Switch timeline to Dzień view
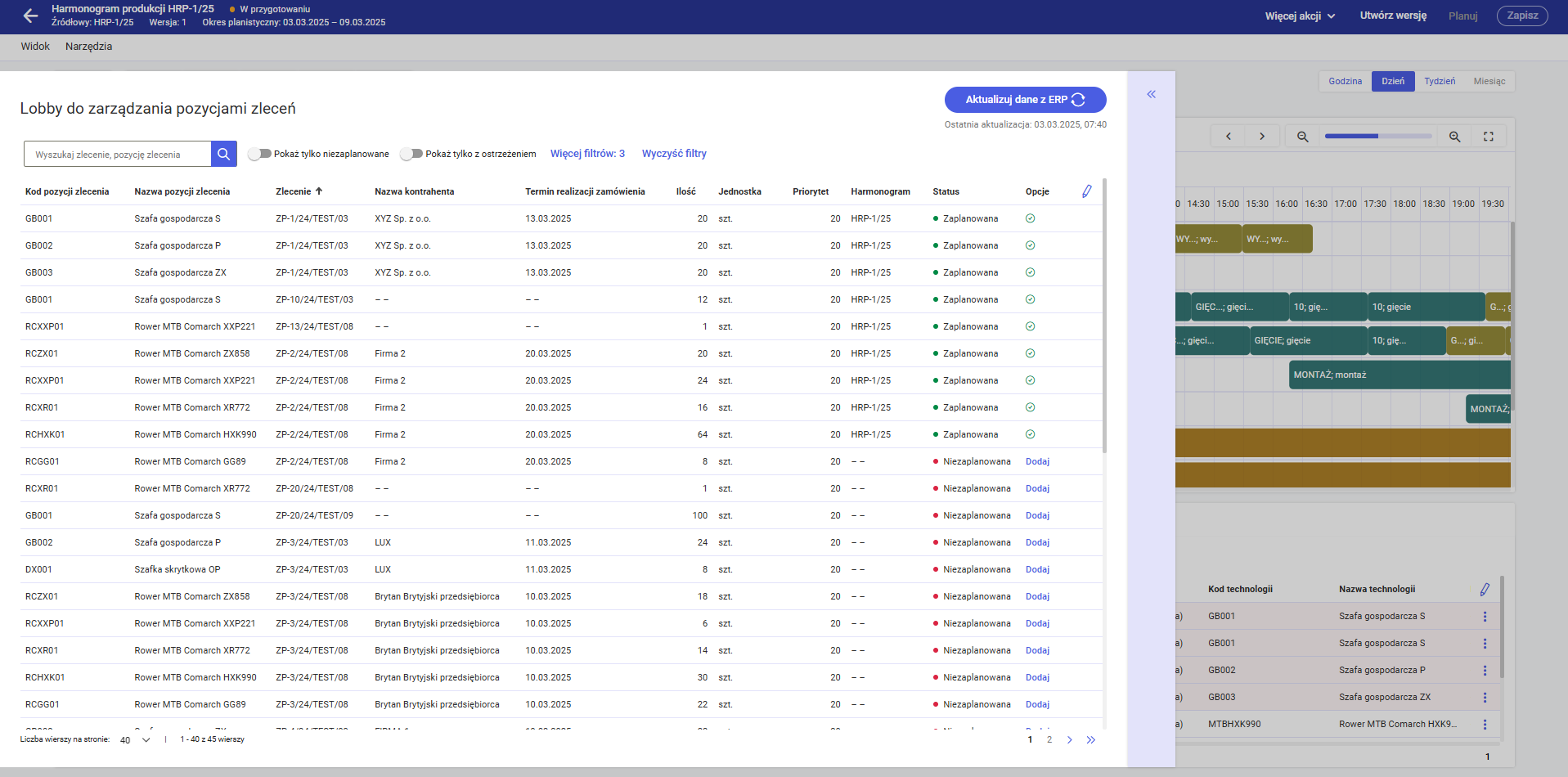 tap(1393, 81)
